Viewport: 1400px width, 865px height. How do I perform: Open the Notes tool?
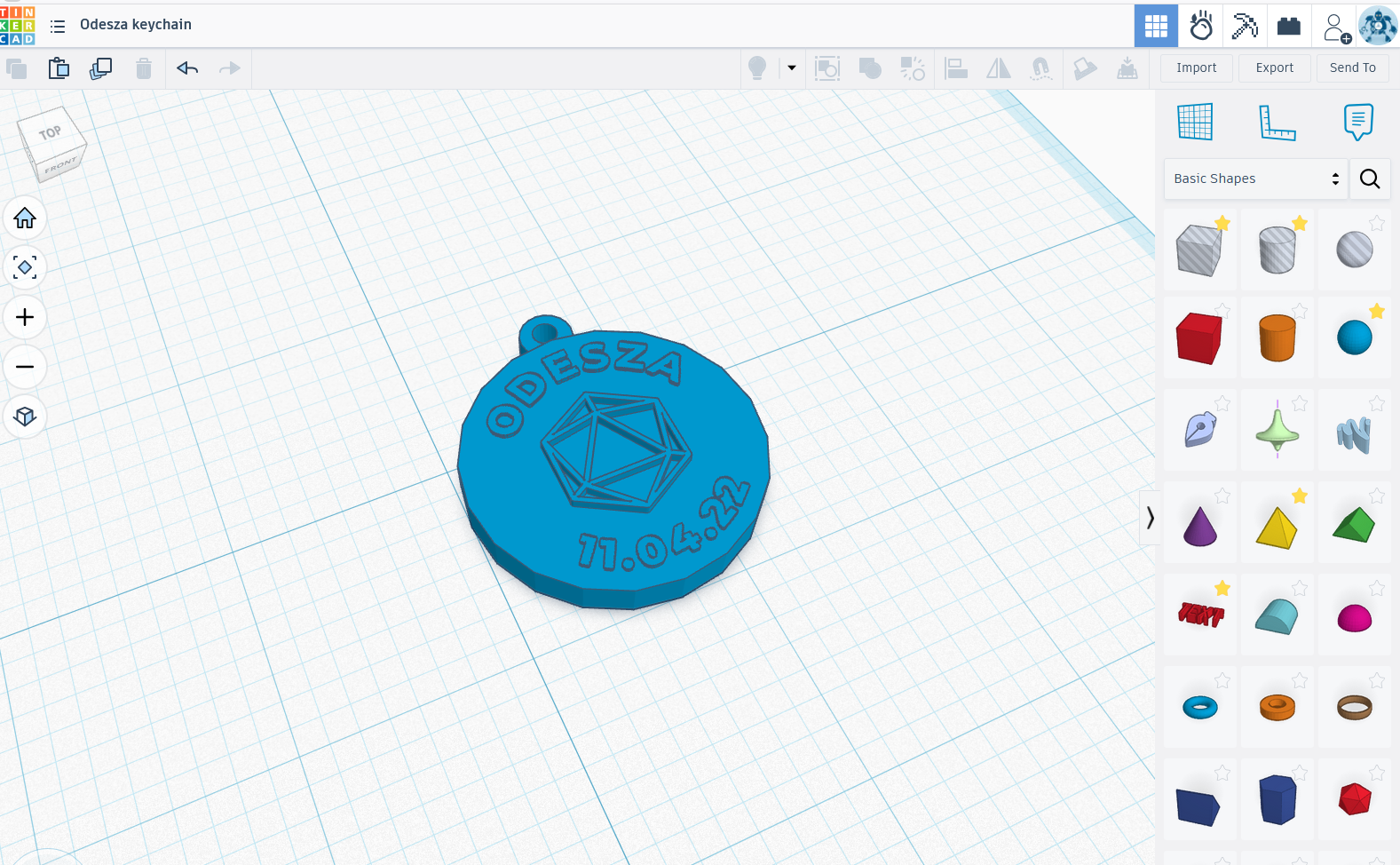click(x=1358, y=122)
